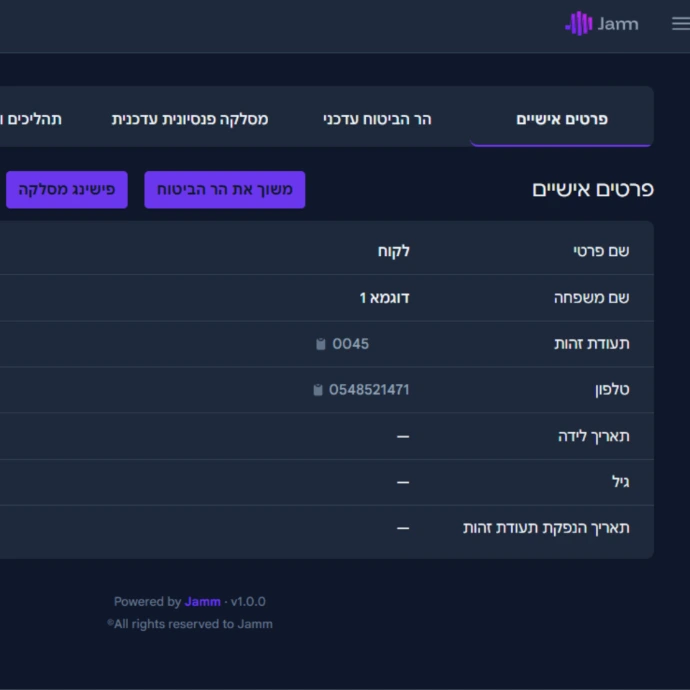Click the Jamm wordmark text in header

pos(617,24)
